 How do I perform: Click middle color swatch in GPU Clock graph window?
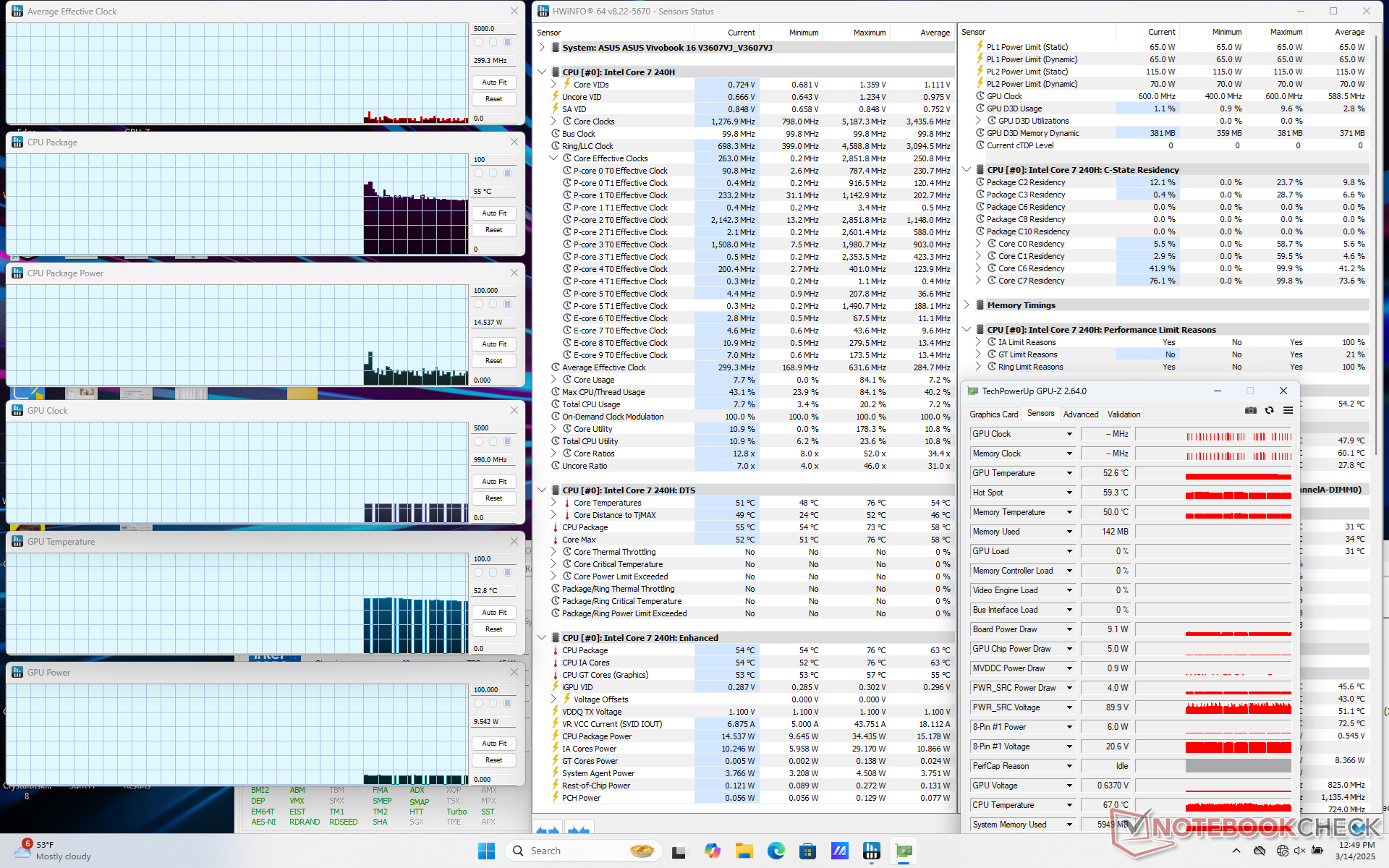pyautogui.click(x=493, y=441)
